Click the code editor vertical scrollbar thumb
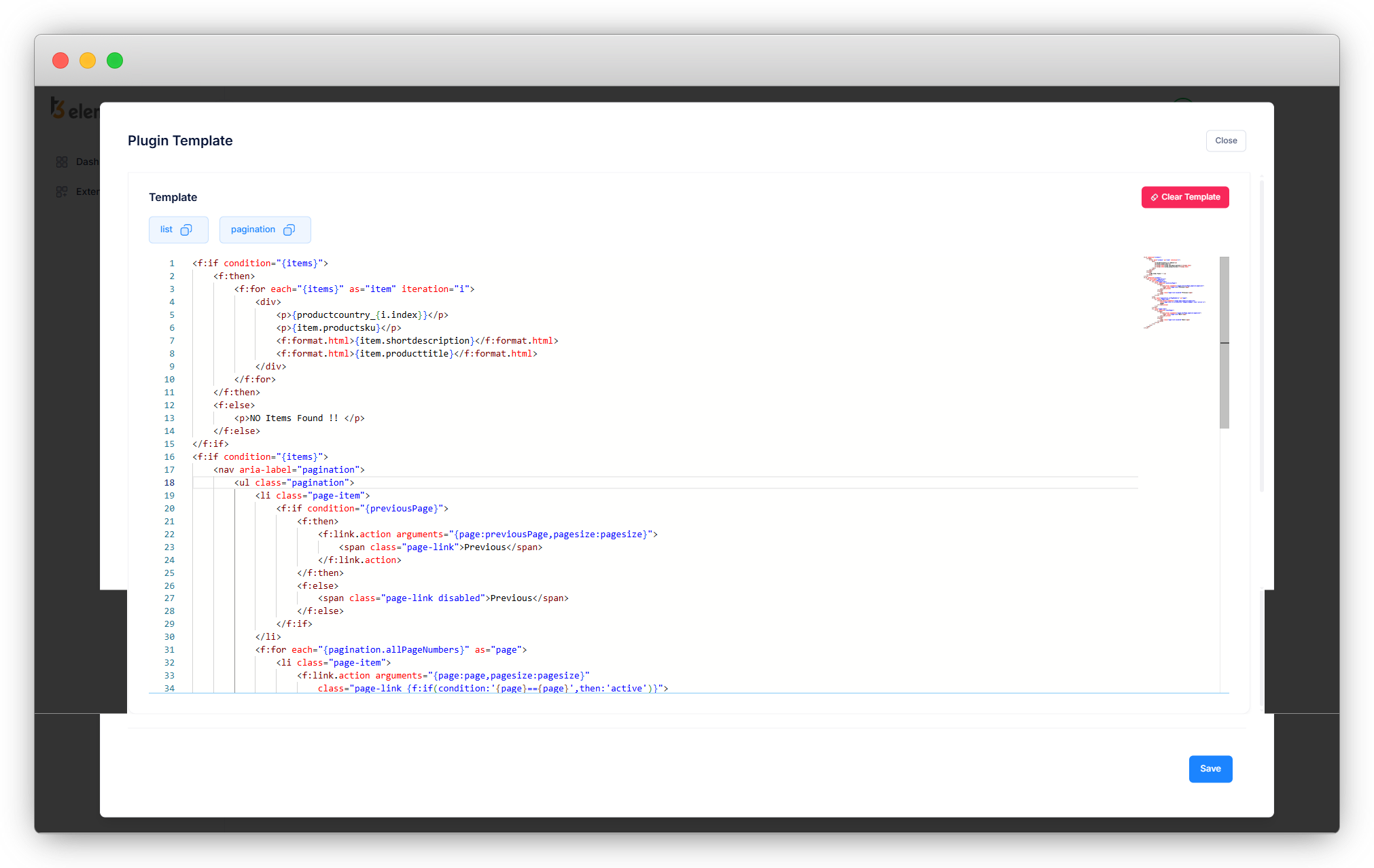Image resolution: width=1374 pixels, height=868 pixels. click(x=1225, y=342)
